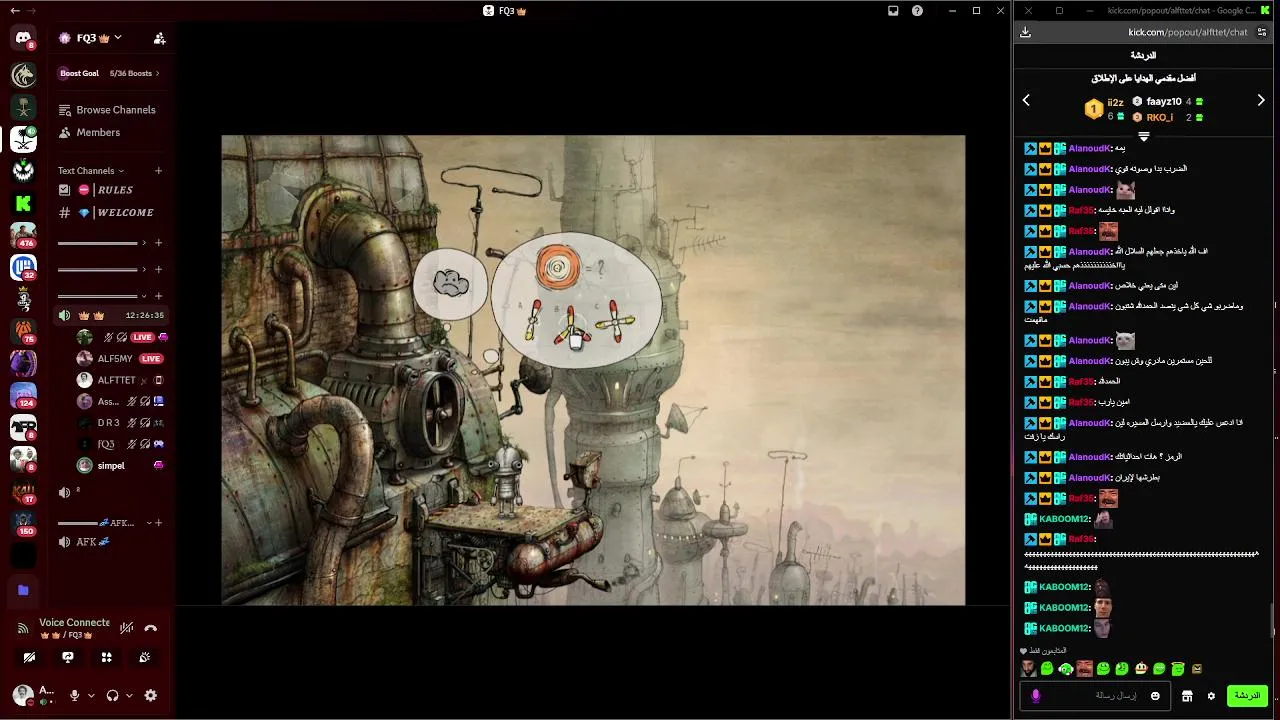1280x720 pixels.
Task: Click the Machinarium stream video
Action: (x=593, y=370)
